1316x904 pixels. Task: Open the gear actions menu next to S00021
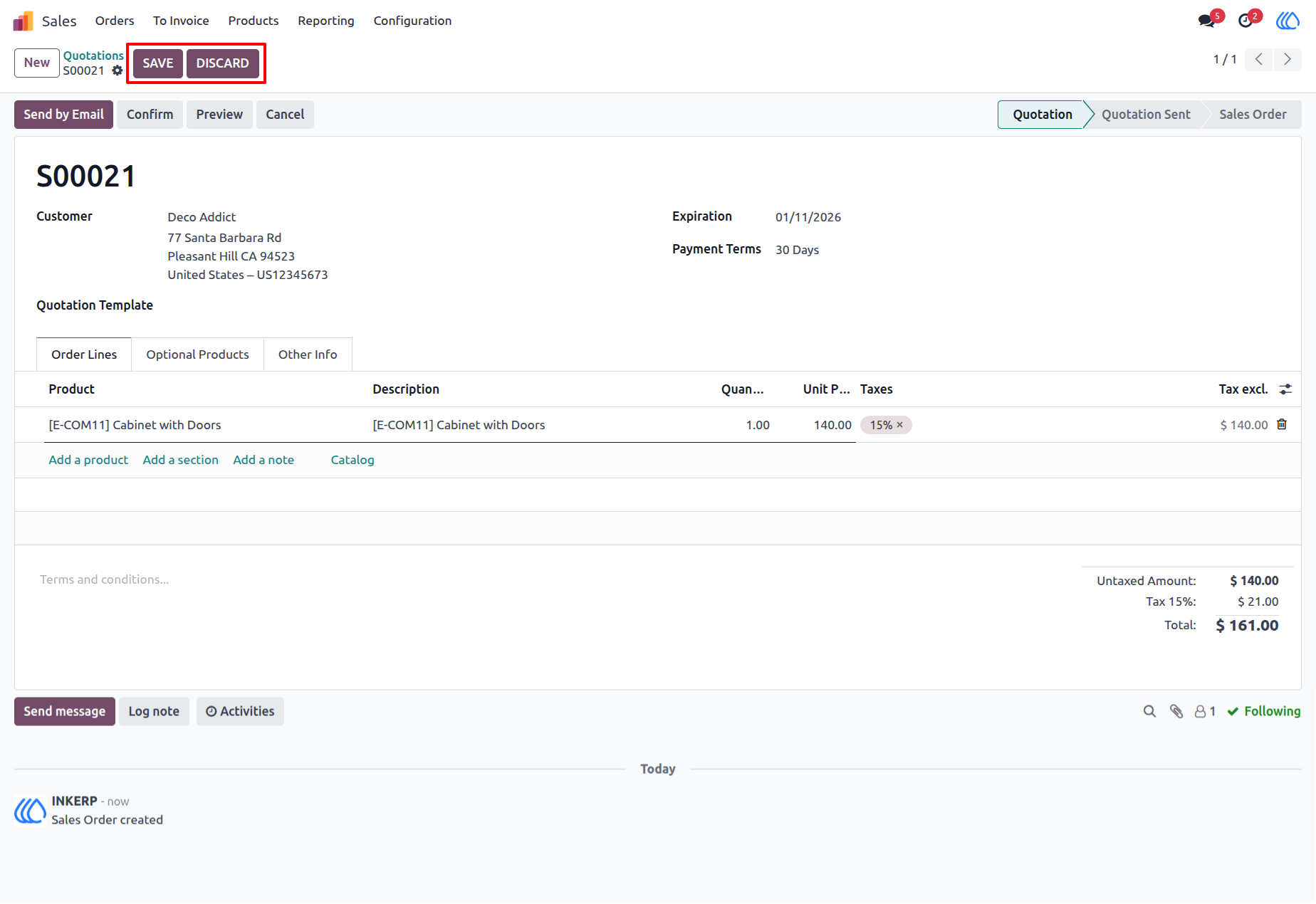pos(117,70)
